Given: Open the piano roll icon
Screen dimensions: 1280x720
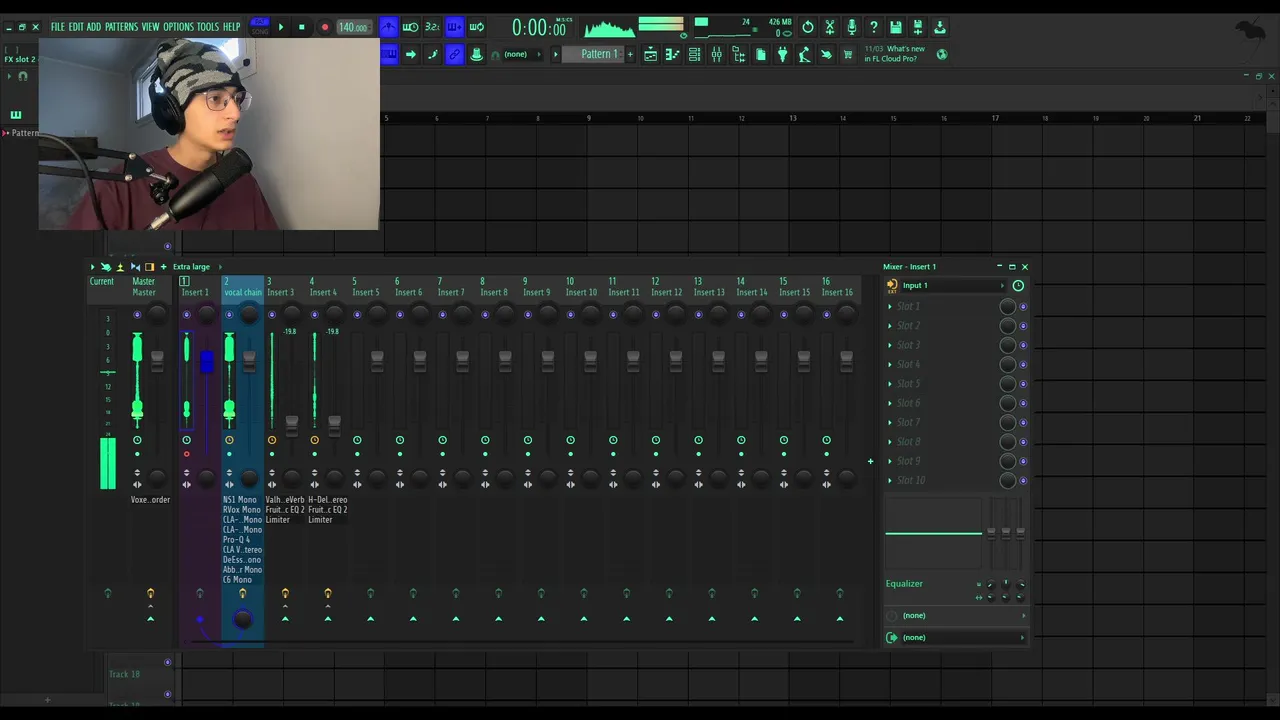Looking at the screenshot, I should tap(672, 54).
